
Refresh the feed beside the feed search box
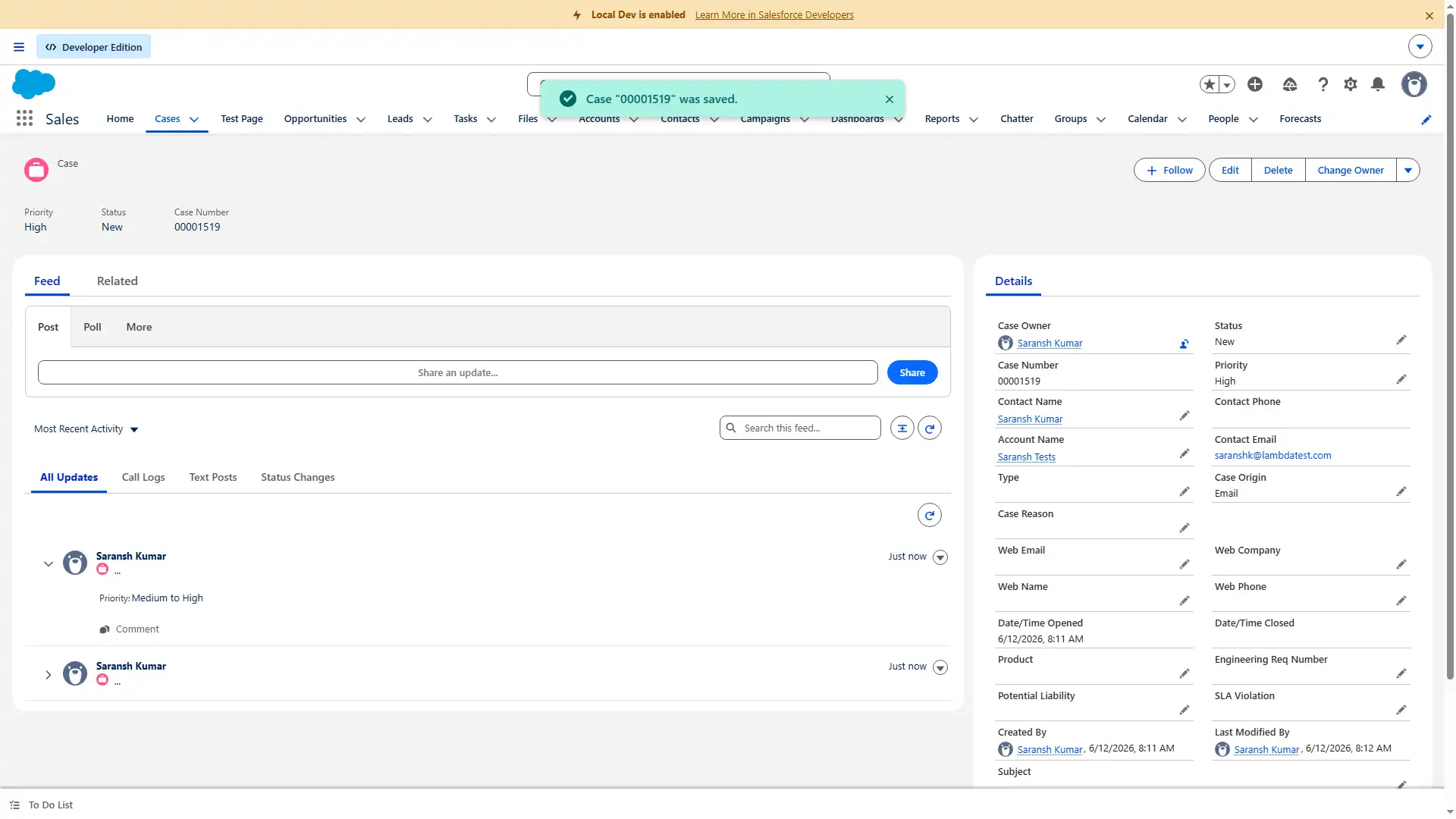(930, 428)
